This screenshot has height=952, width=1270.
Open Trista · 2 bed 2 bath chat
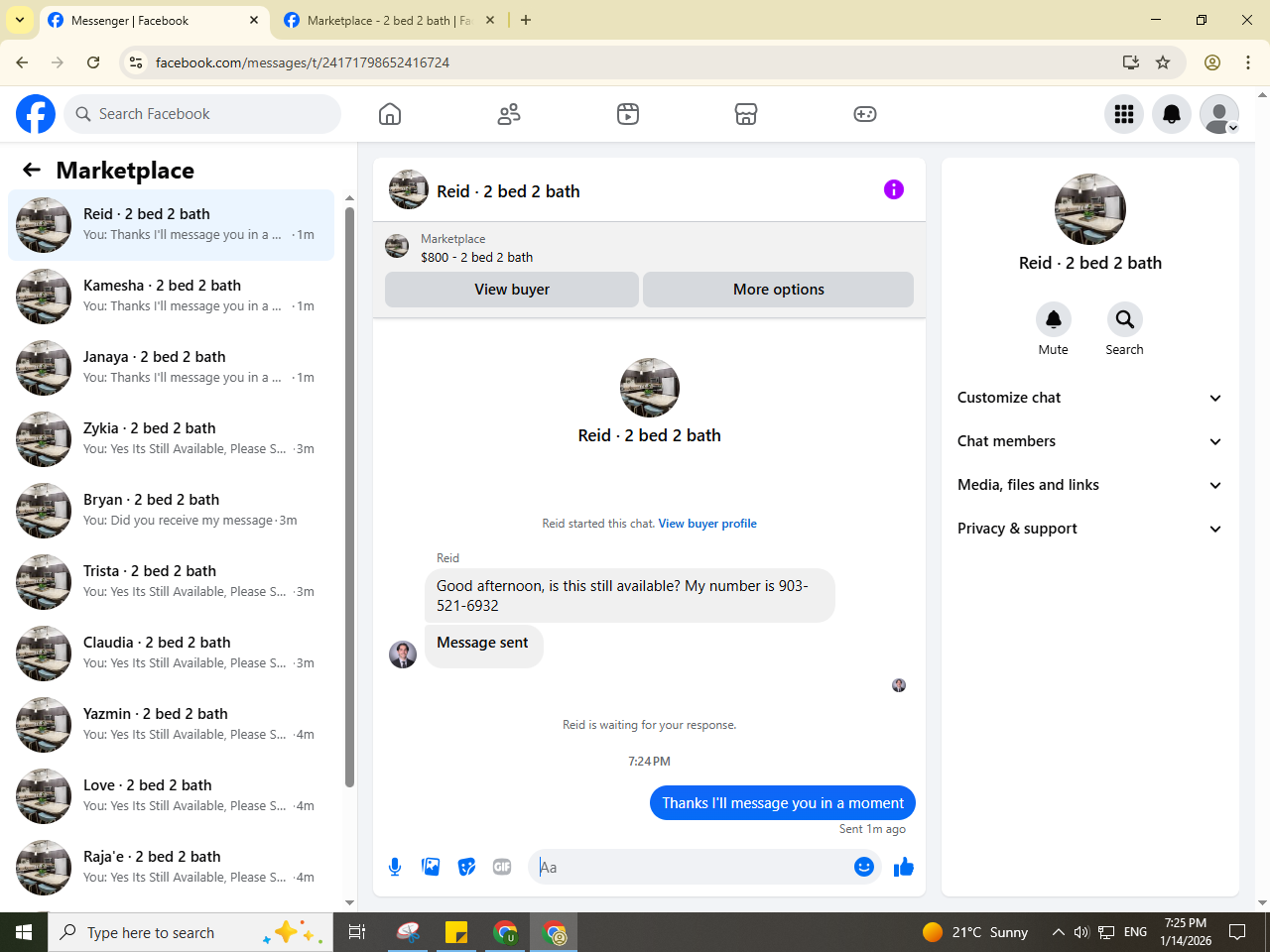coord(172,582)
